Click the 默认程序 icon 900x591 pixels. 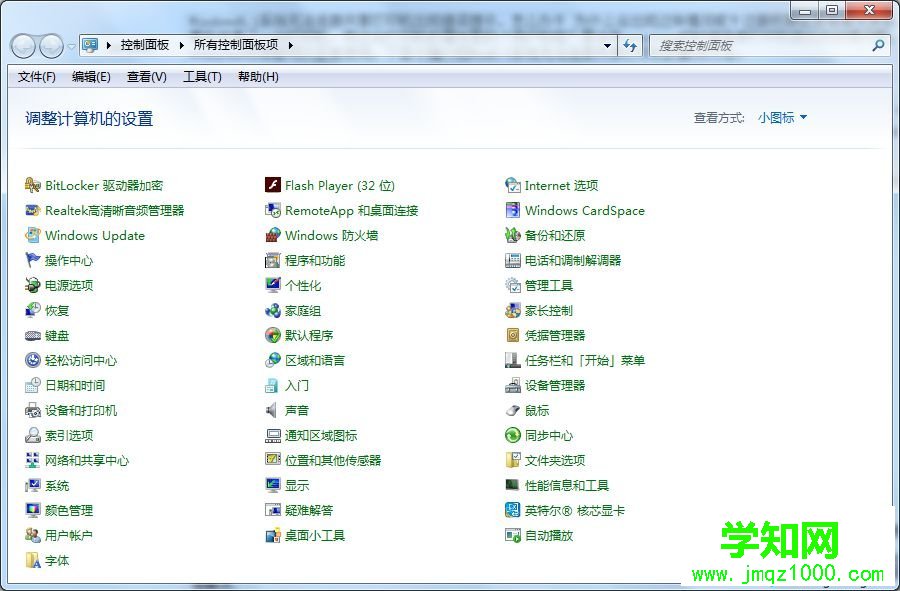point(273,335)
